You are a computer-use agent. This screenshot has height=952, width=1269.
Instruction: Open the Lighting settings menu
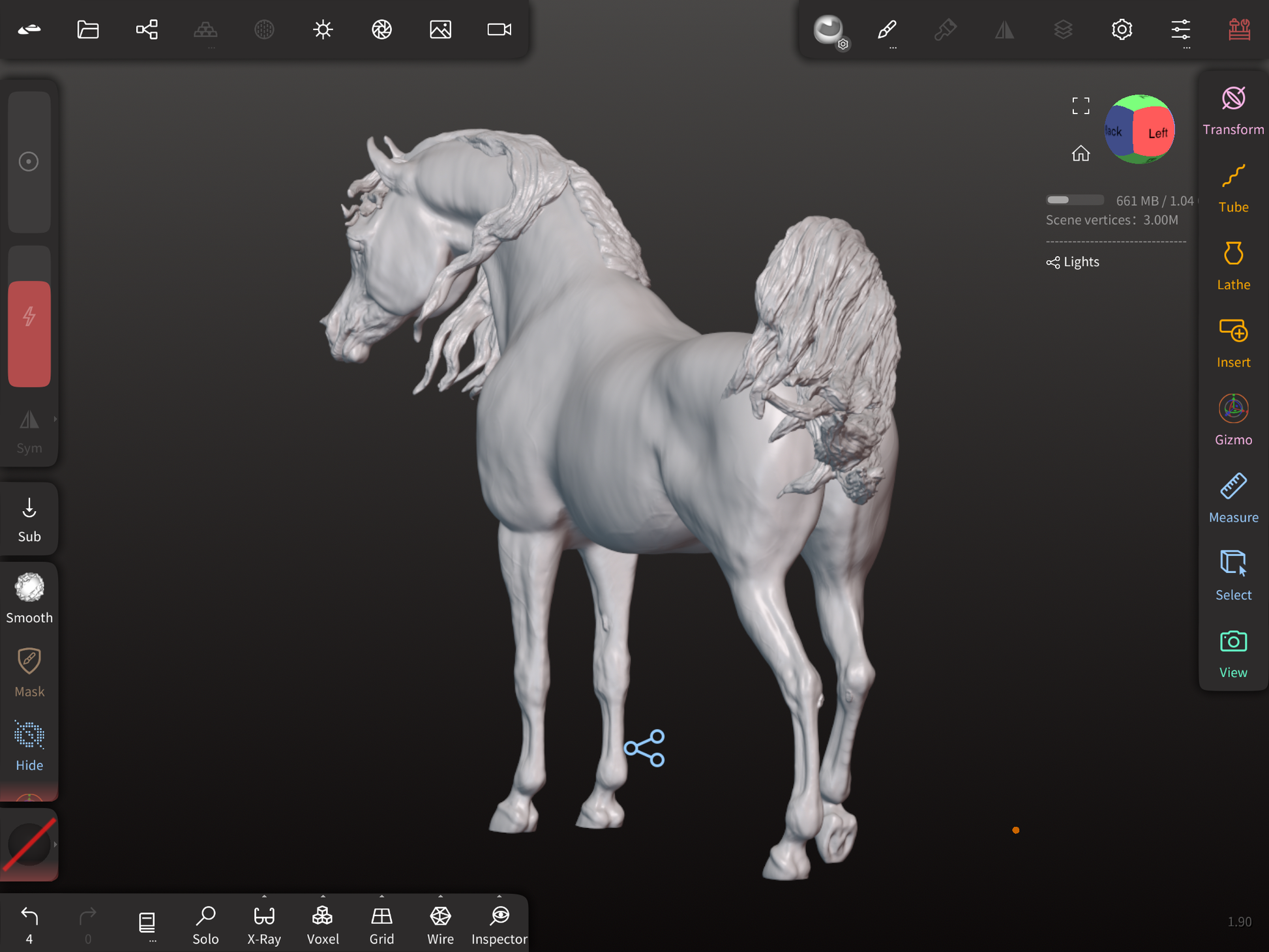323,29
